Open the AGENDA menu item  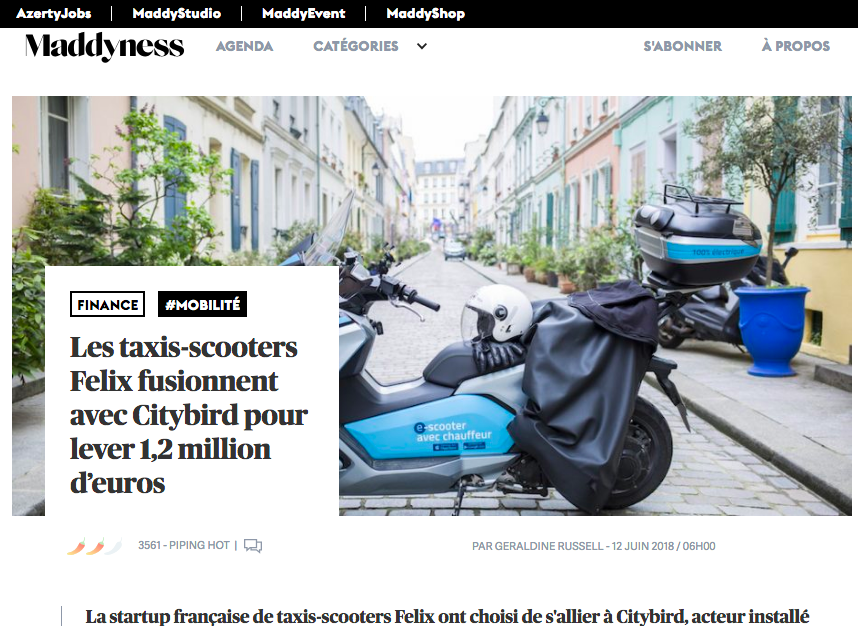[x=245, y=47]
